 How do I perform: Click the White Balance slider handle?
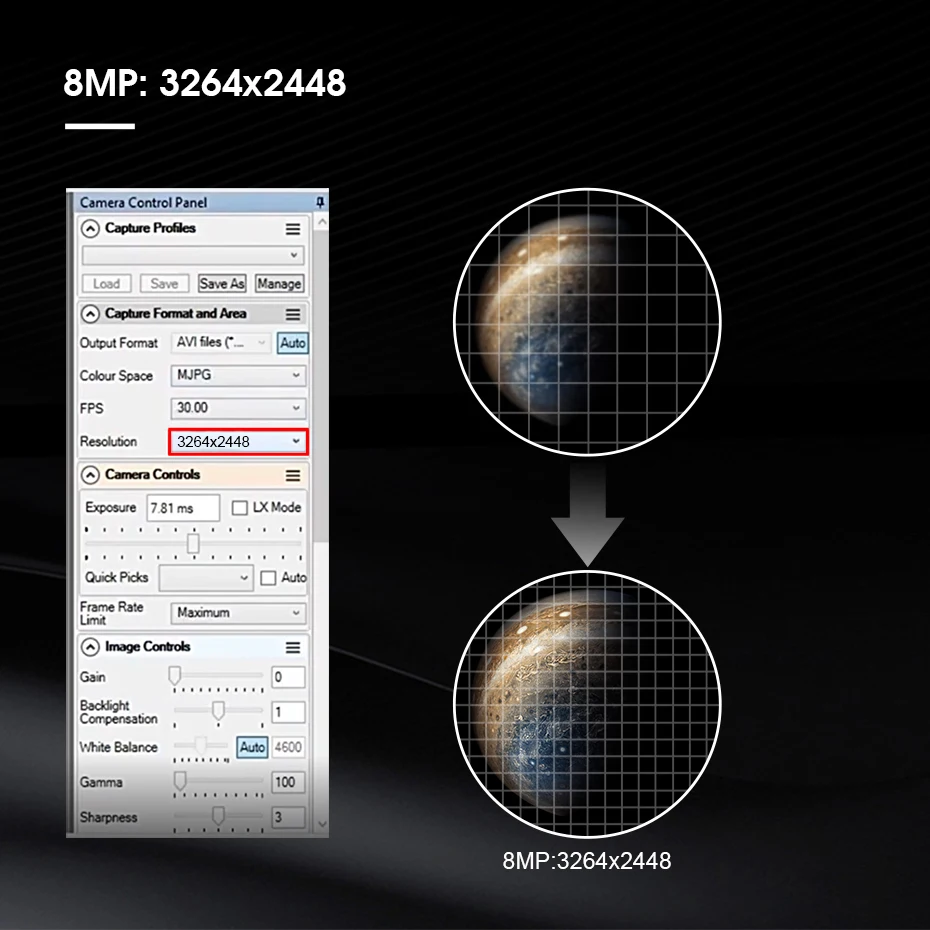pos(201,745)
